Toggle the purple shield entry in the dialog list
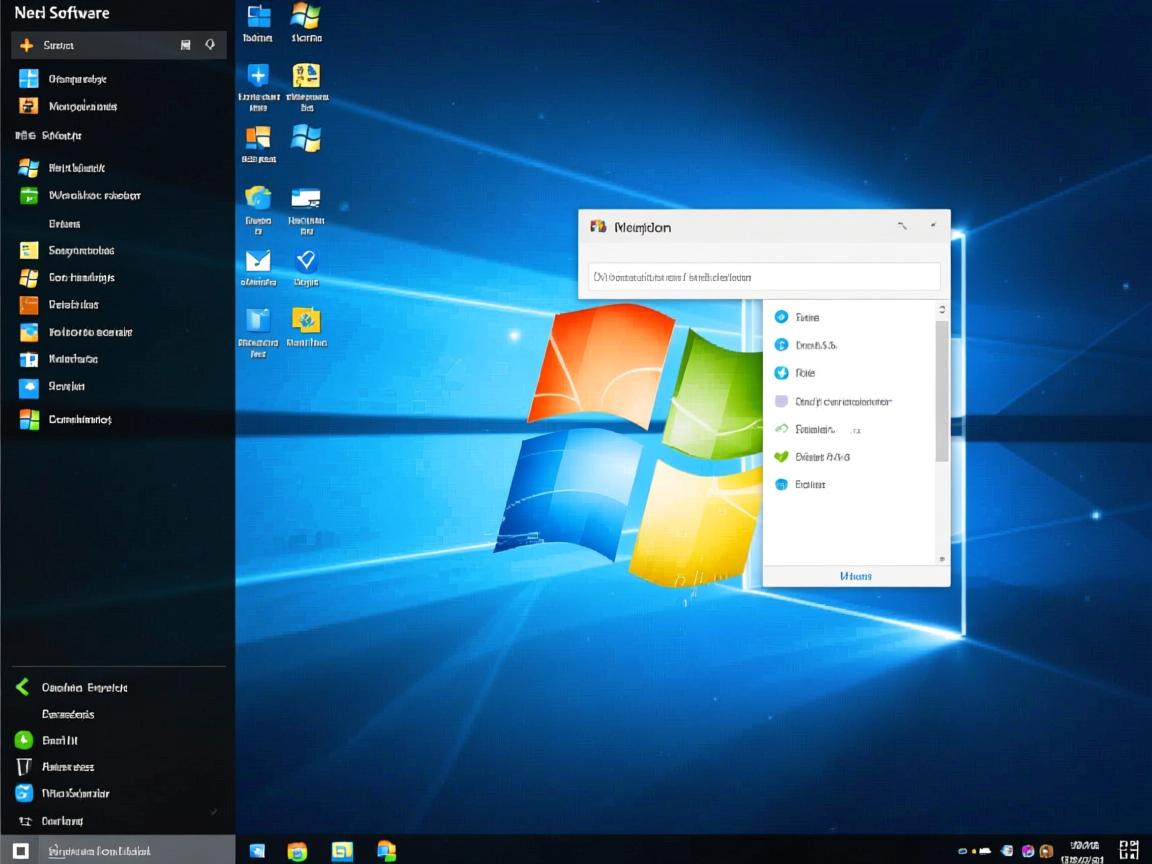Screen dimensions: 1152x864 click(x=781, y=401)
